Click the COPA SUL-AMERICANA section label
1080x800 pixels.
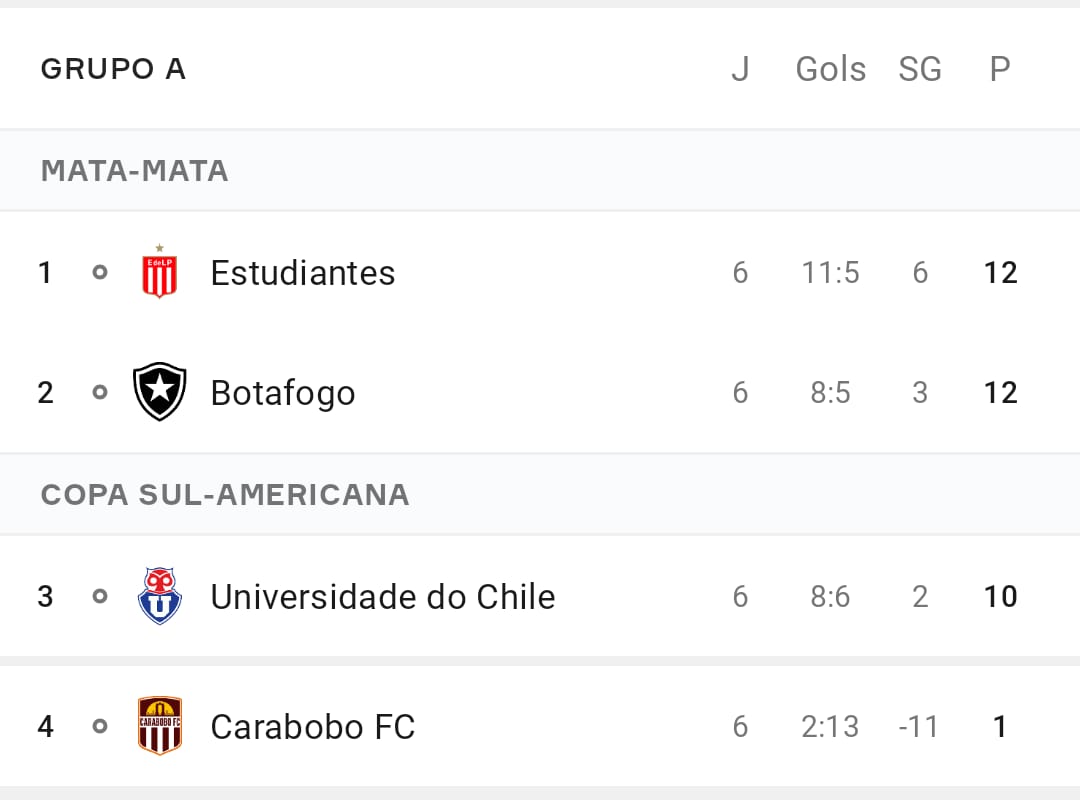tap(225, 495)
